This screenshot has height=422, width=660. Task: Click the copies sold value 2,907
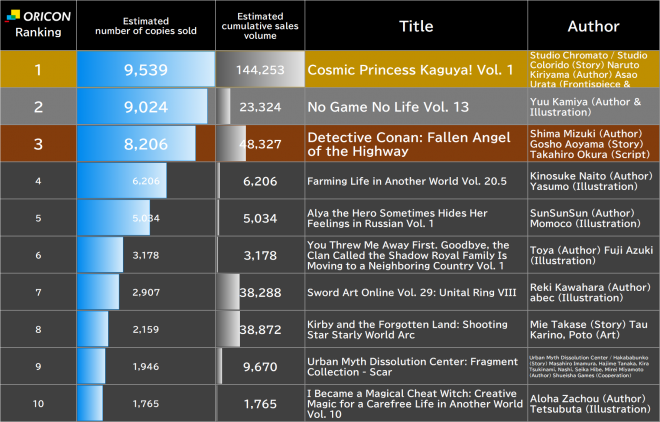[x=146, y=292]
